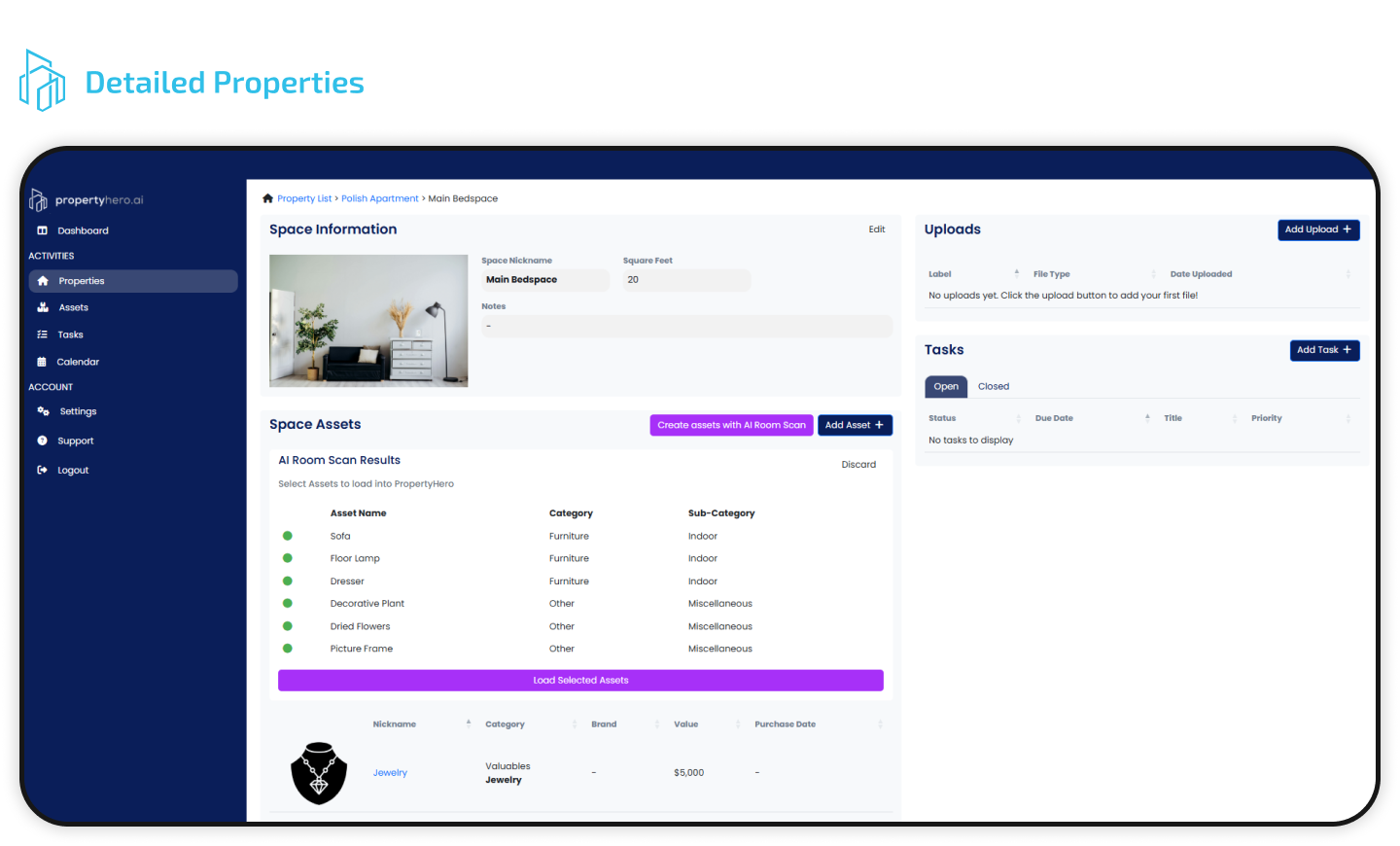Select the Properties menu item
Viewport: 1400px width, 846px height.
[x=82, y=281]
